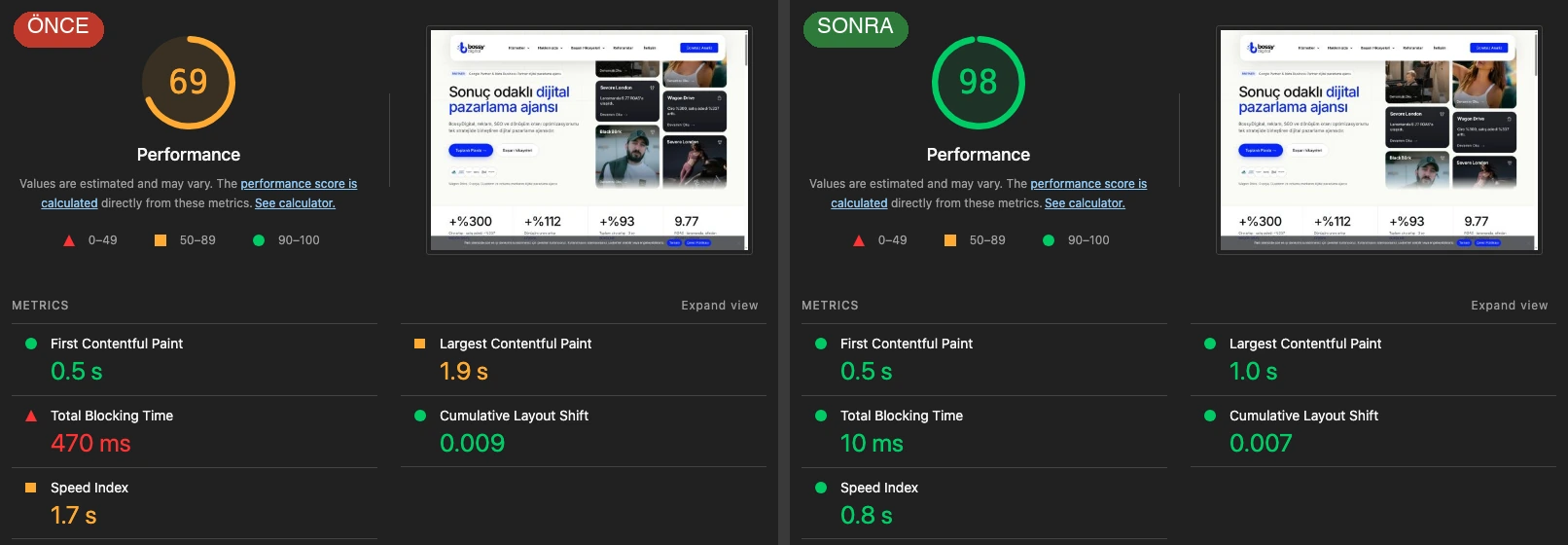The image size is (1568, 545).
Task: Click the SONRA First Contentful Paint '0.5 s' value
Action: [866, 372]
